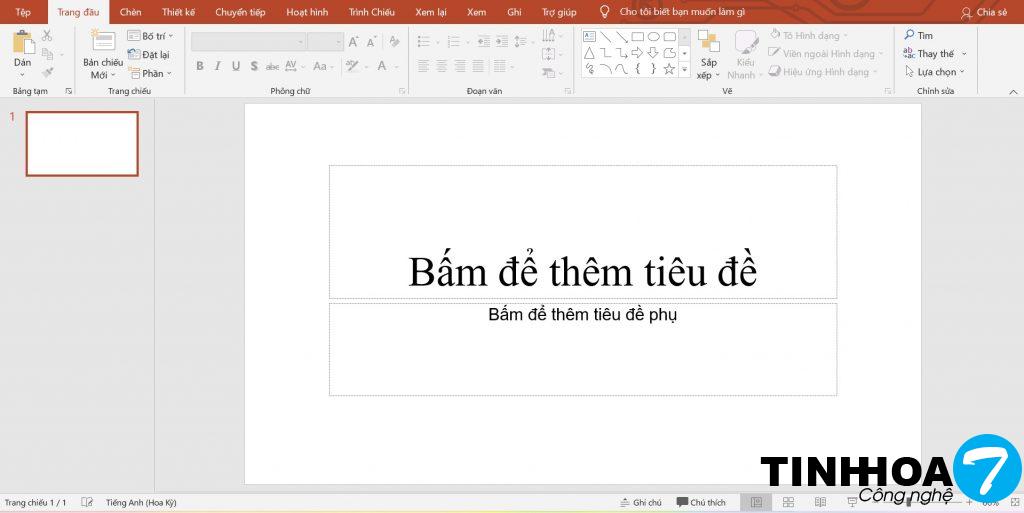Open the Sắp xếp (Arrange) tool
The image size is (1024, 513).
click(708, 55)
